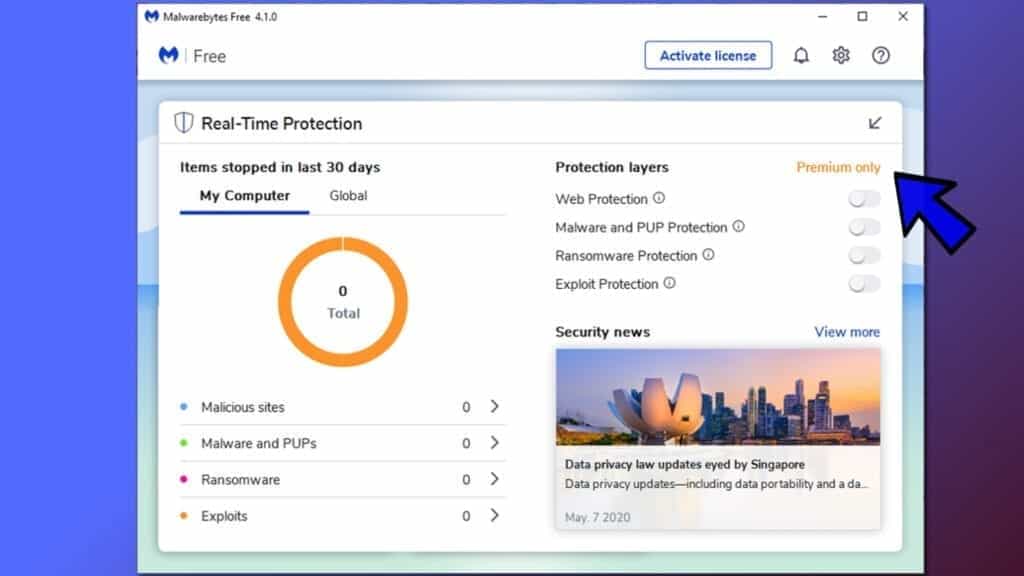Click the Ransomware row label
Screen dimensions: 1024x576
pos(240,480)
